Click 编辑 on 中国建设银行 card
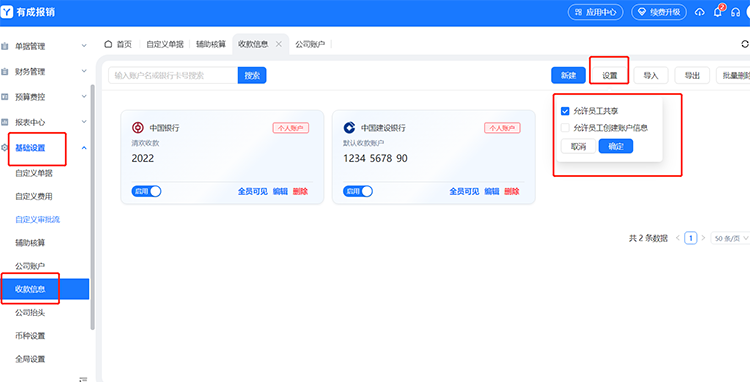This screenshot has width=750, height=382. coord(492,191)
